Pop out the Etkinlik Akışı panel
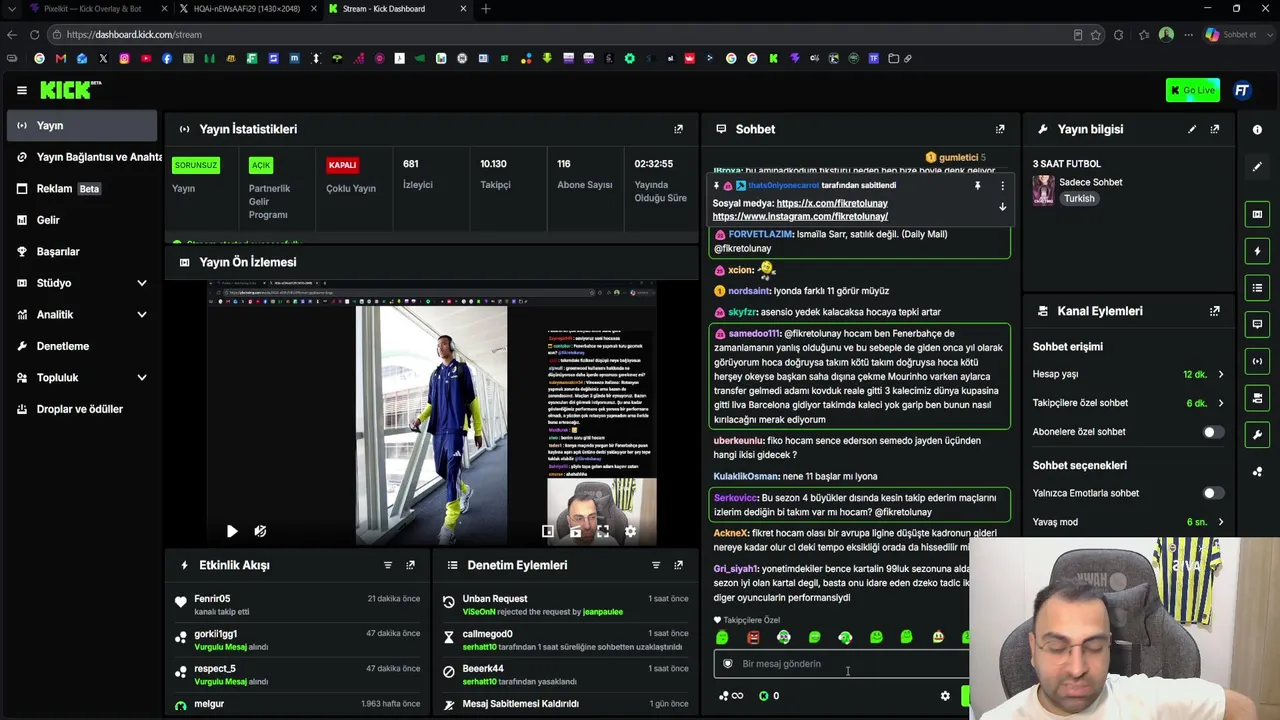The image size is (1280, 720). pos(410,565)
